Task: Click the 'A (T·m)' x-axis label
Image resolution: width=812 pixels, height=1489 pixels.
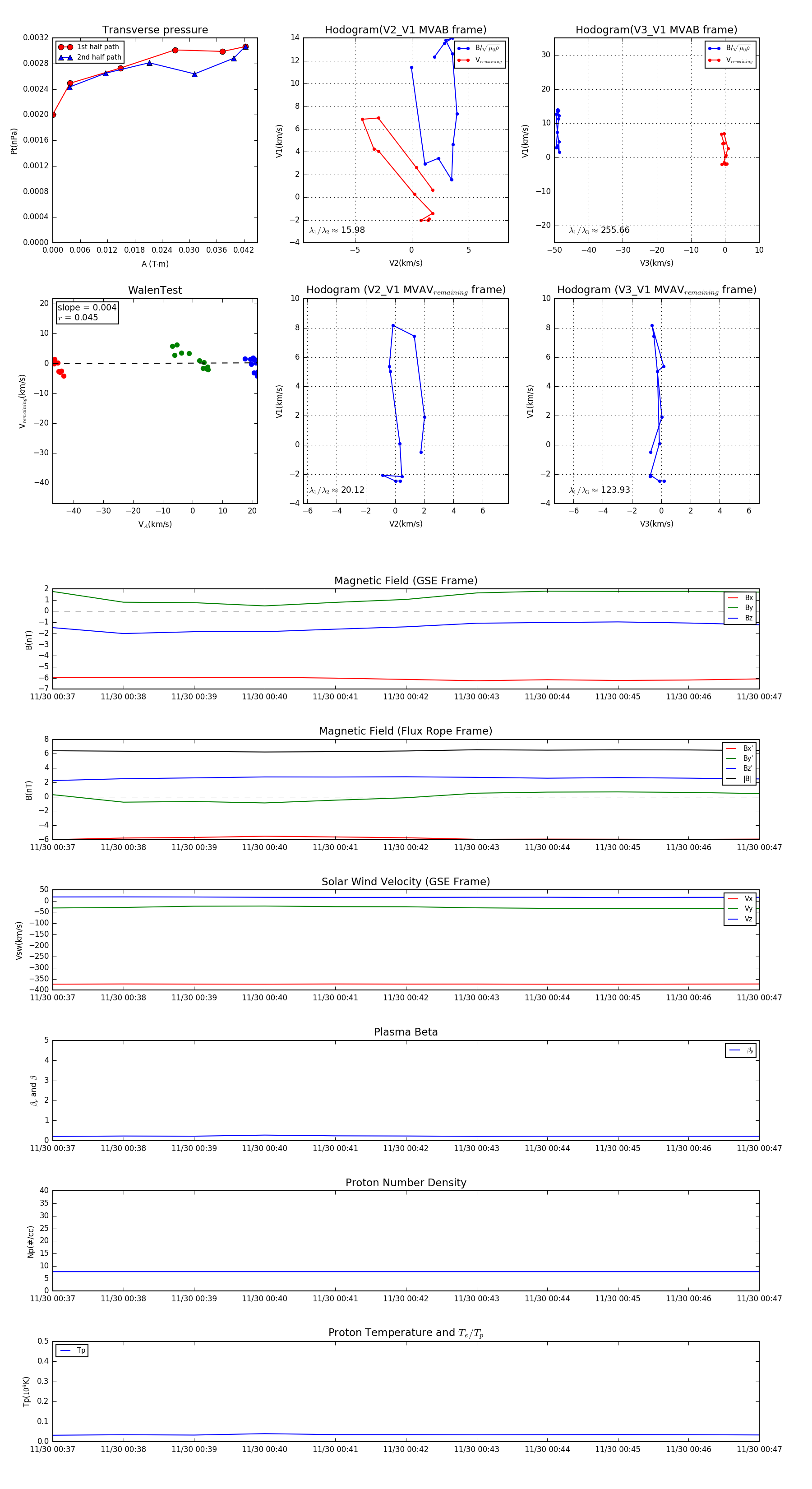Action: point(155,264)
